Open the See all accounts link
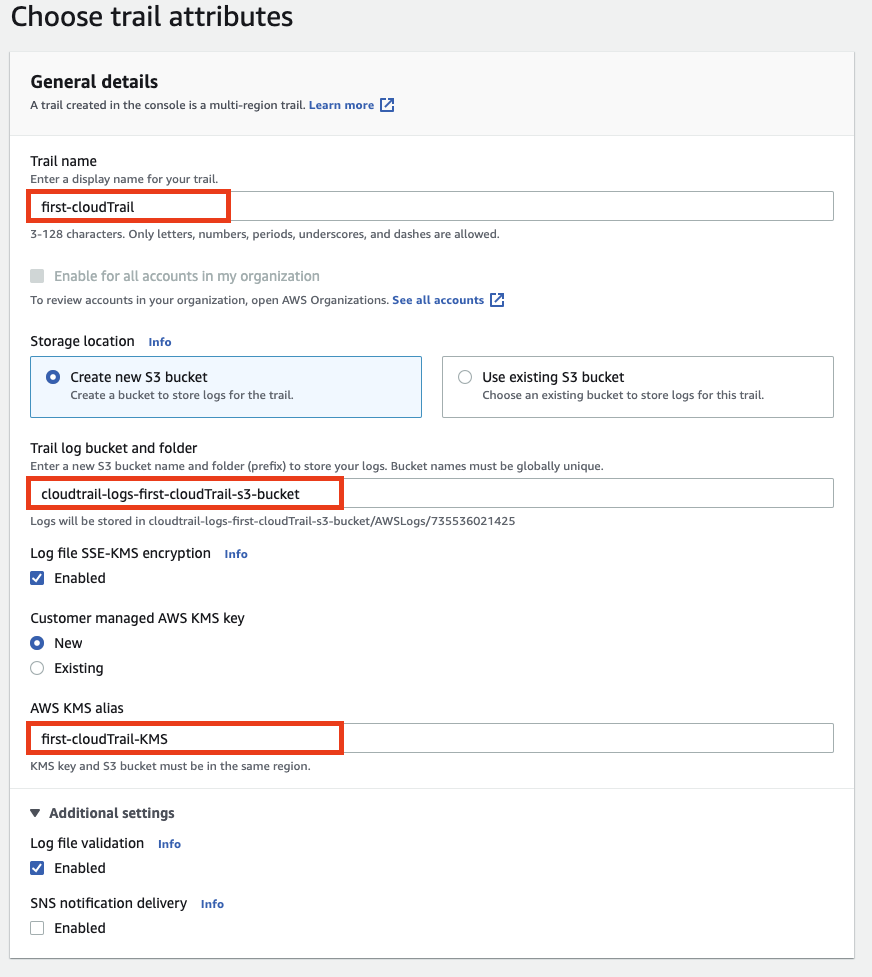The width and height of the screenshot is (872, 977). pos(438,300)
